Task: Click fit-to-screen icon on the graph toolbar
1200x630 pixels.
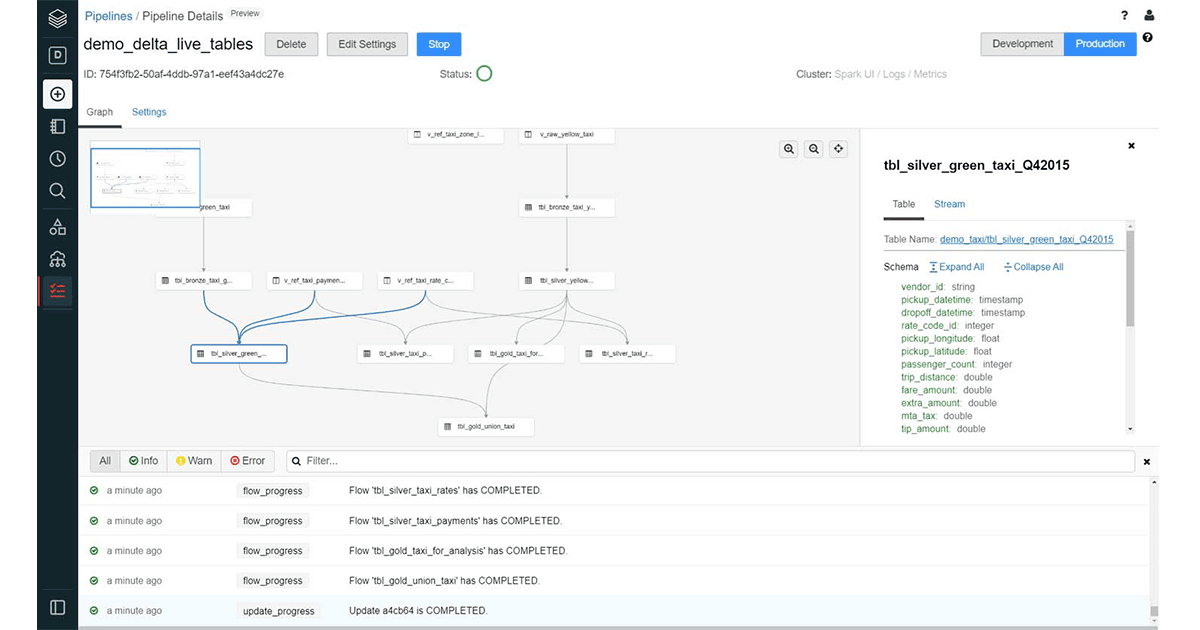Action: point(838,148)
